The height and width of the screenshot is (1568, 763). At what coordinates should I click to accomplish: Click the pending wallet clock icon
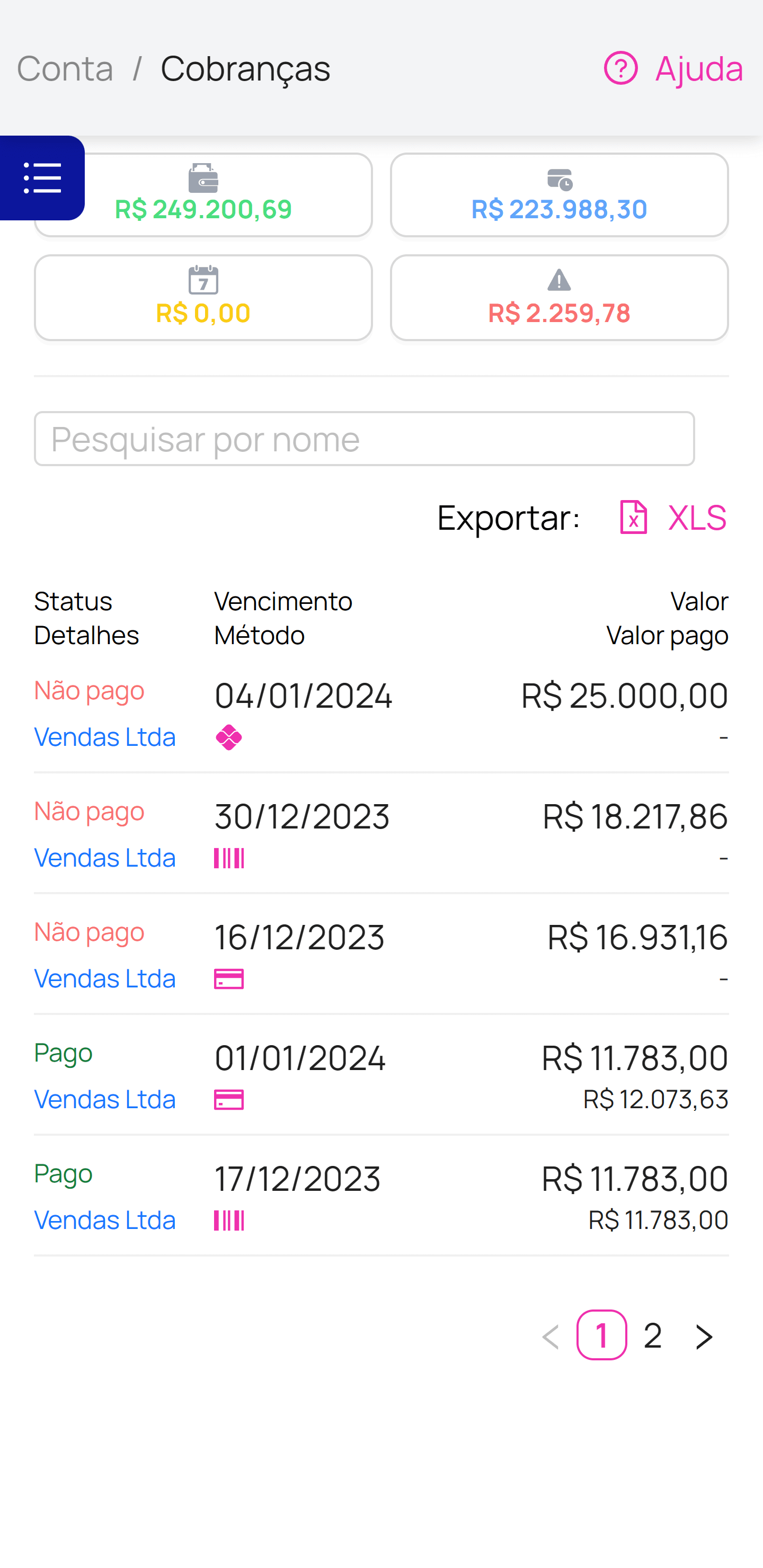[559, 180]
